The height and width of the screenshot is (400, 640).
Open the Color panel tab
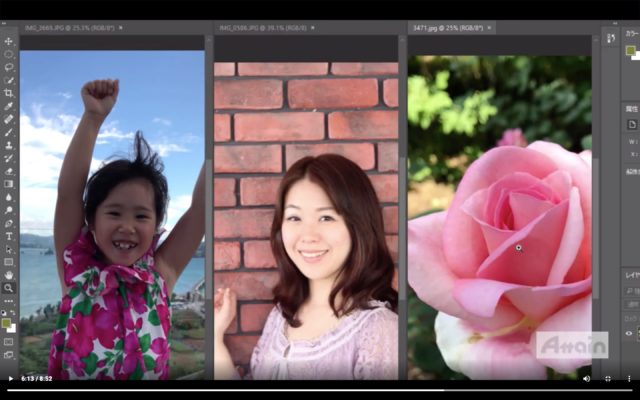pyautogui.click(x=632, y=34)
